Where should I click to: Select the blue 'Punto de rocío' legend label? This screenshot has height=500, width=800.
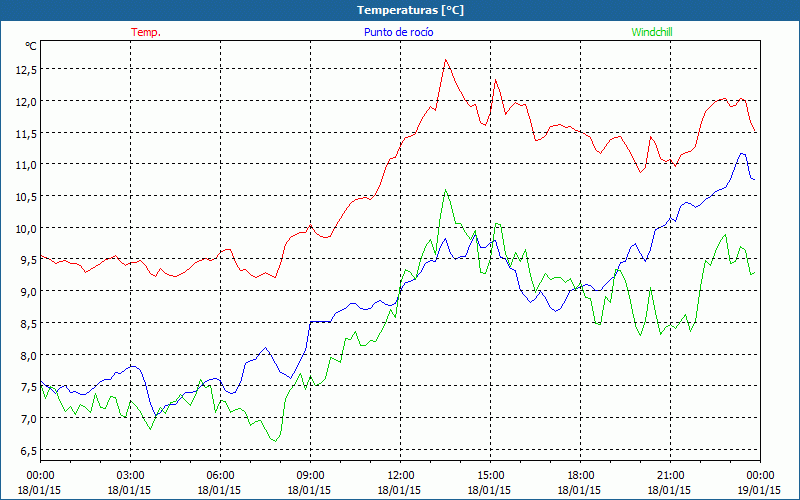coord(398,32)
